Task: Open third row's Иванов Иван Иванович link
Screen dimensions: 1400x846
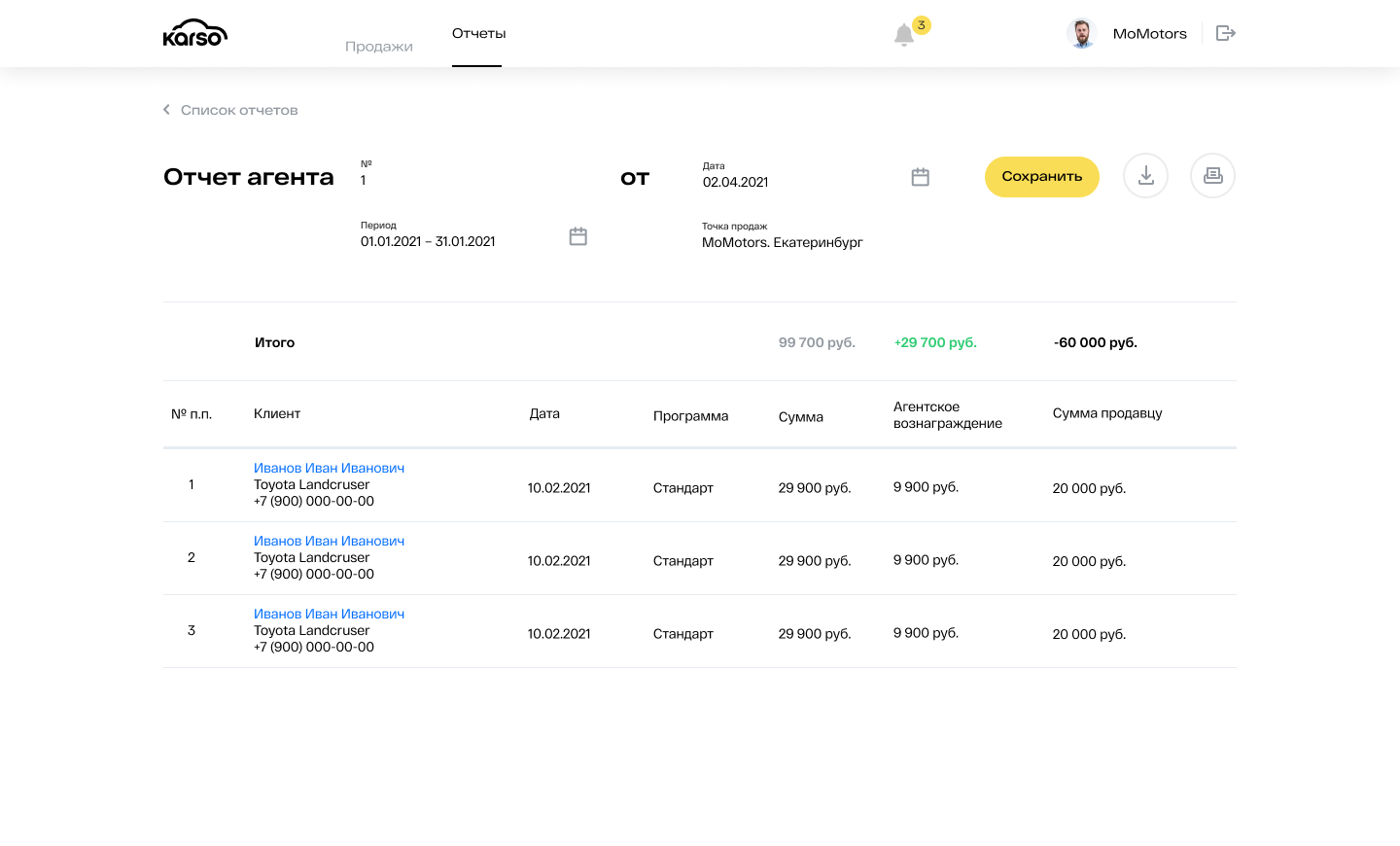Action: point(329,614)
